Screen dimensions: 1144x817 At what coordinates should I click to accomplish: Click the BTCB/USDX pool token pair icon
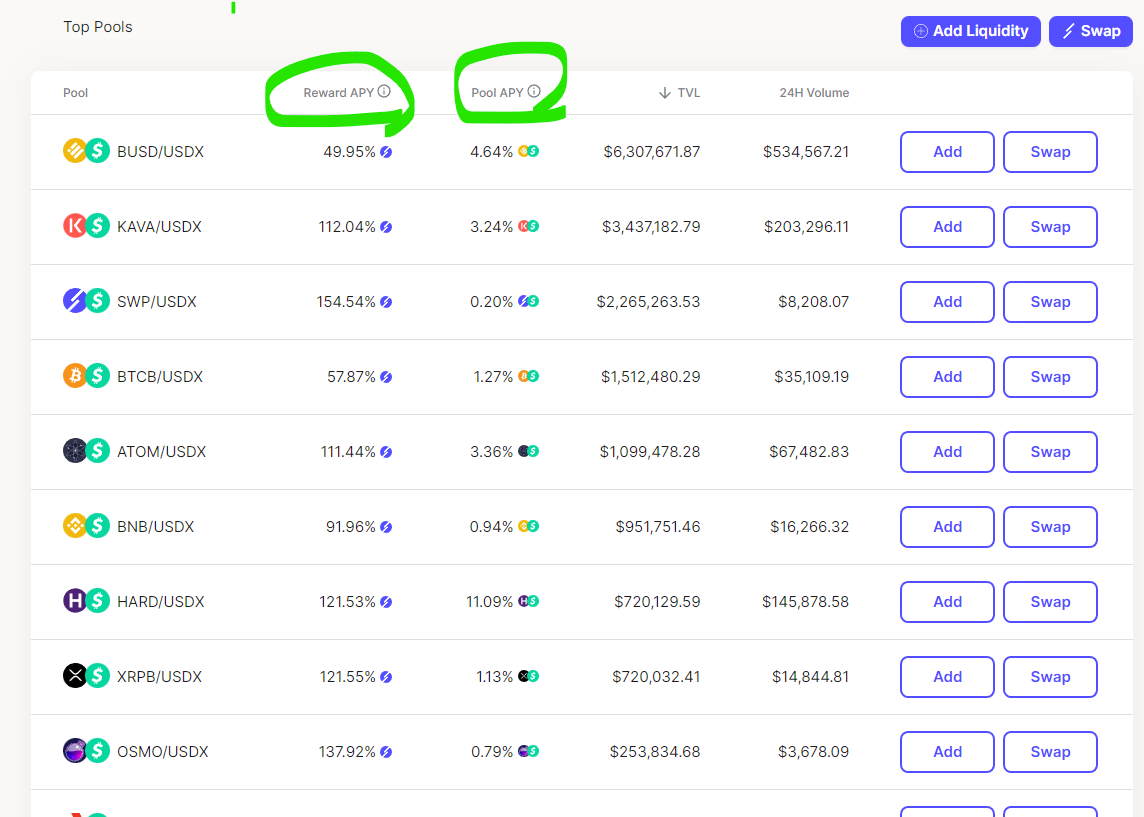pos(86,376)
